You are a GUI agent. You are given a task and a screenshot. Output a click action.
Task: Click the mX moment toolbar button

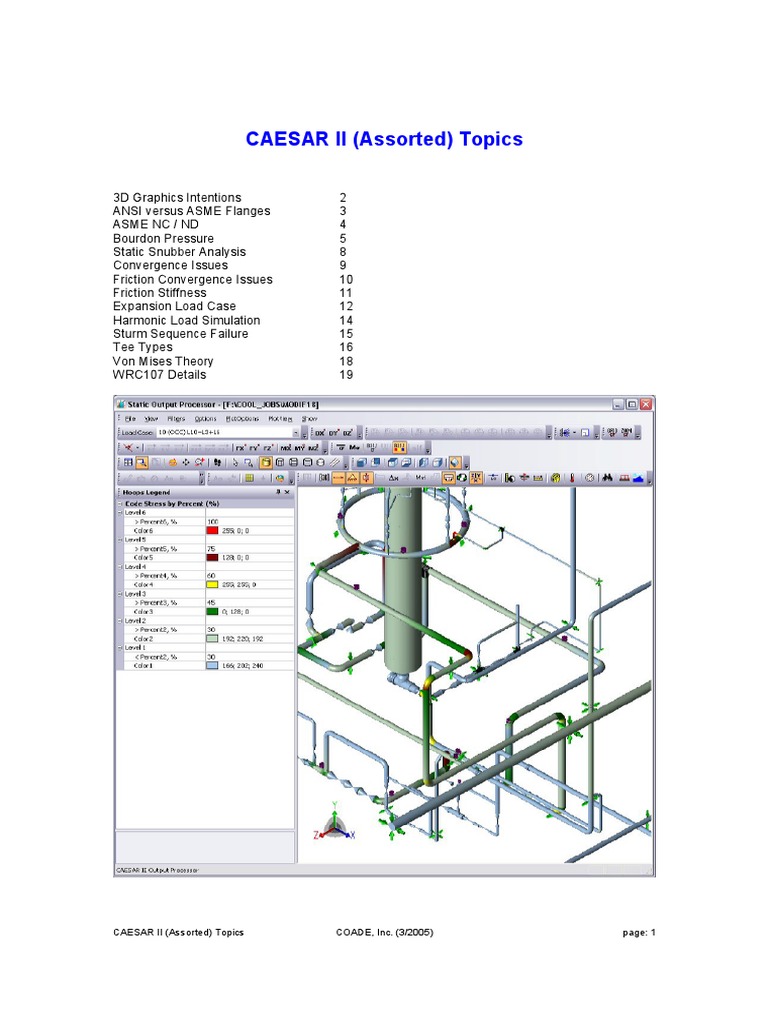(x=285, y=447)
